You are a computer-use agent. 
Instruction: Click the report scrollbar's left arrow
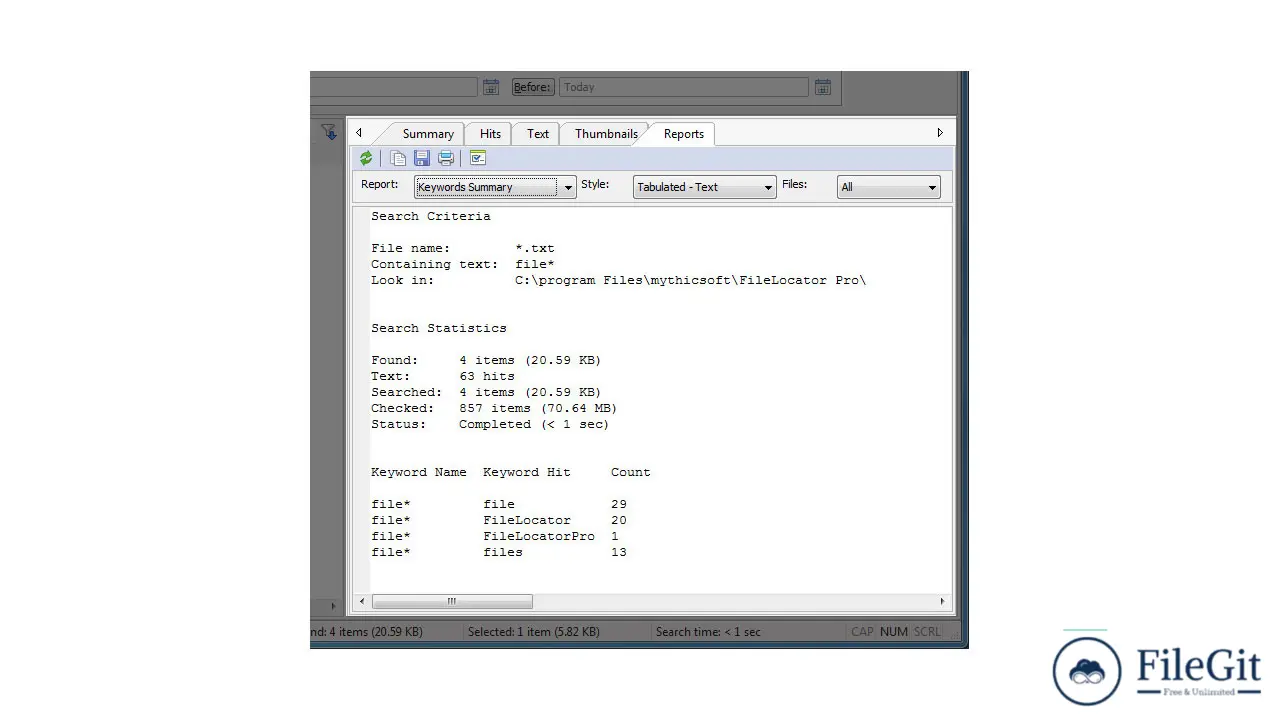[x=363, y=601]
